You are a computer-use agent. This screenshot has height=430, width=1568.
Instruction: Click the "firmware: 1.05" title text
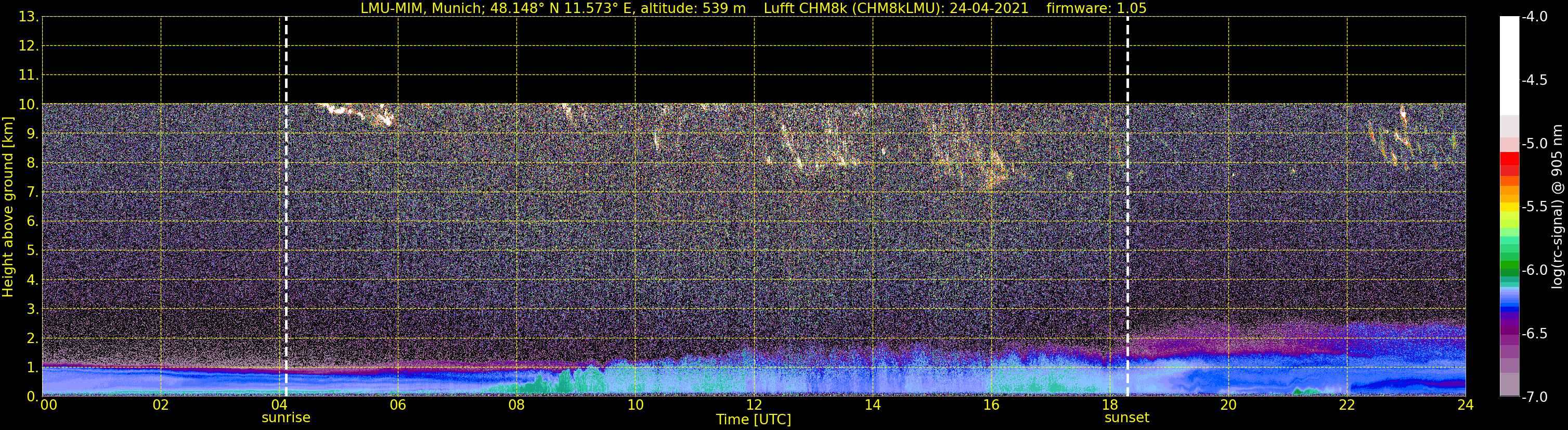[x=1096, y=8]
